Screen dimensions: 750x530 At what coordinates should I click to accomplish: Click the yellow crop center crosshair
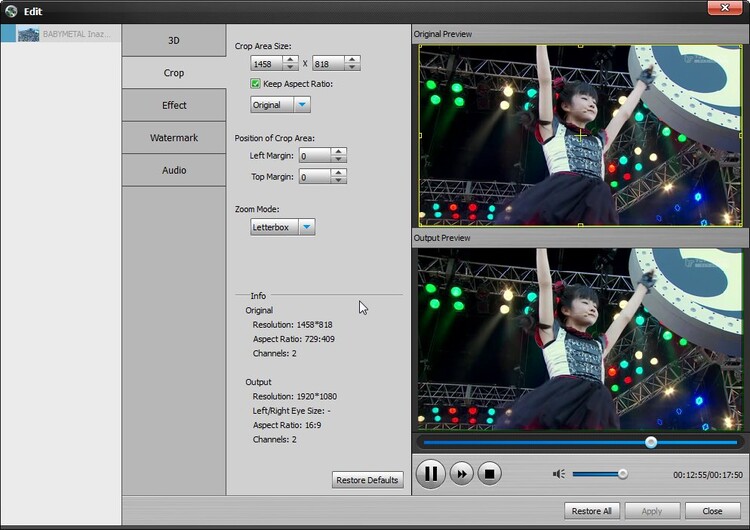click(580, 135)
